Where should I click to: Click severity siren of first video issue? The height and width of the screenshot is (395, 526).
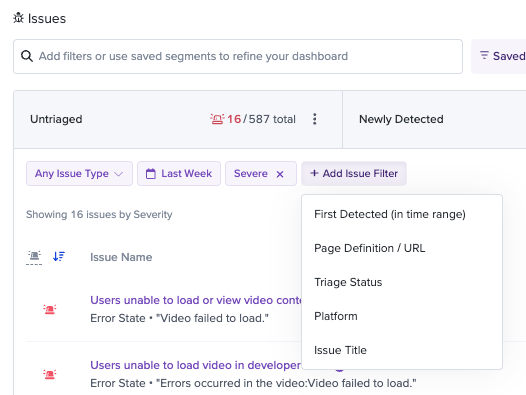point(50,309)
